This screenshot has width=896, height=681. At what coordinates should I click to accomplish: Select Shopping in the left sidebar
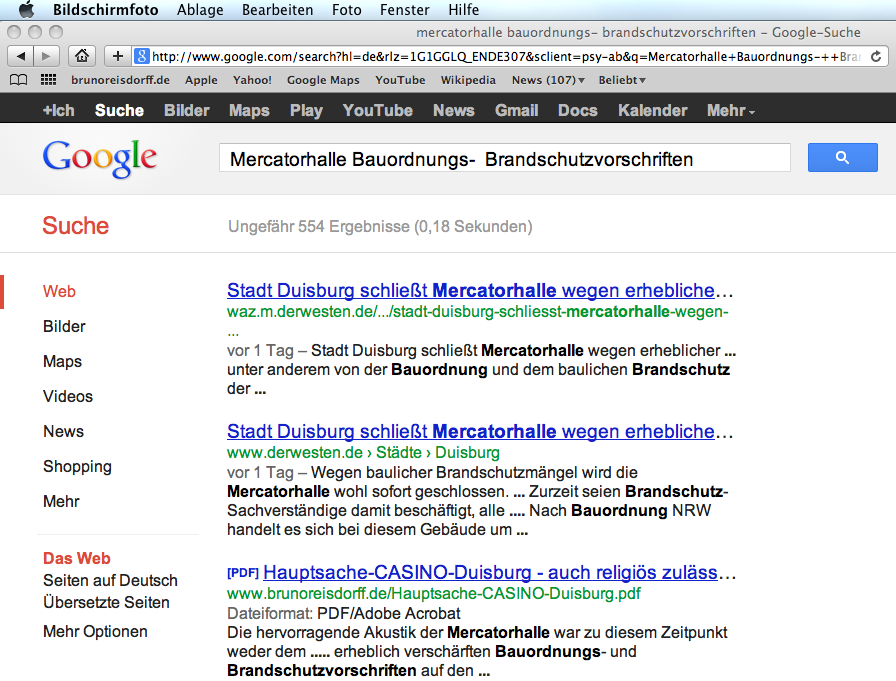(77, 466)
